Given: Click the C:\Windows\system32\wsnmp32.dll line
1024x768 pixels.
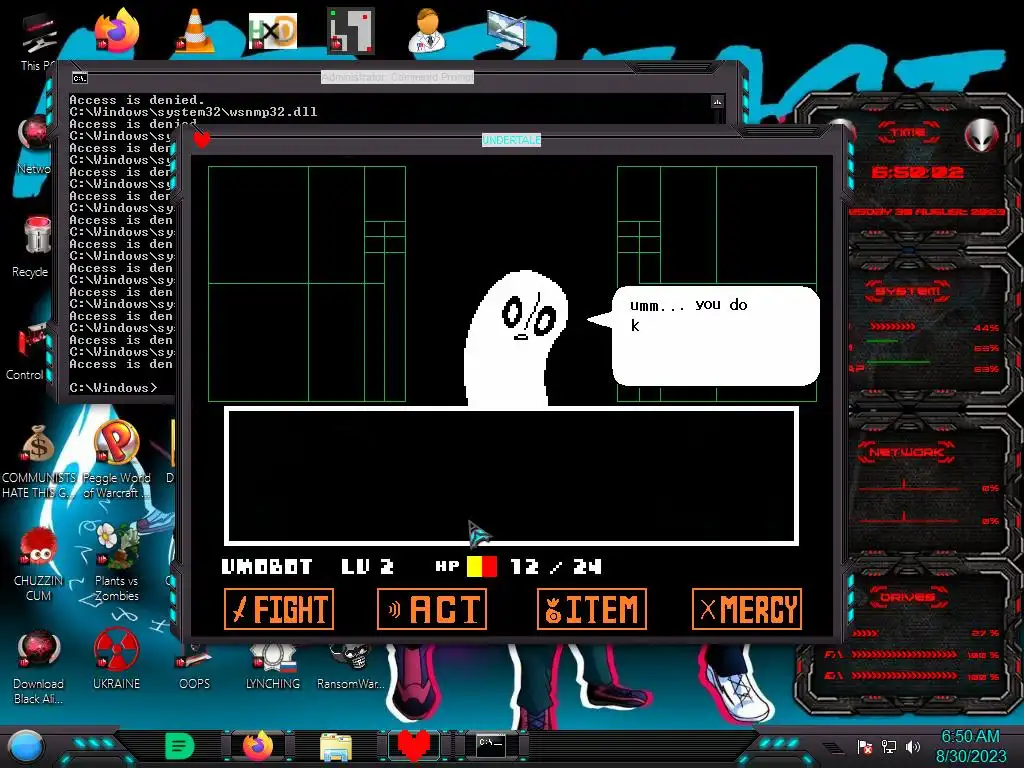Looking at the screenshot, I should point(193,112).
